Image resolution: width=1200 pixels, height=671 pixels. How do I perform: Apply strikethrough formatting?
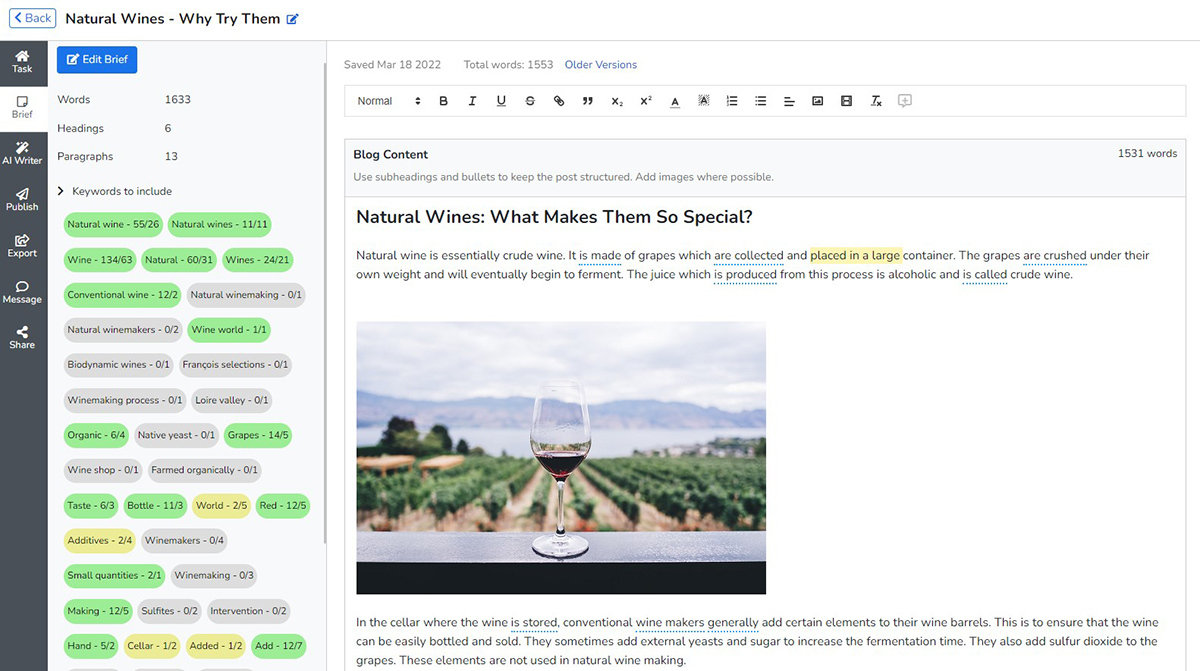530,101
